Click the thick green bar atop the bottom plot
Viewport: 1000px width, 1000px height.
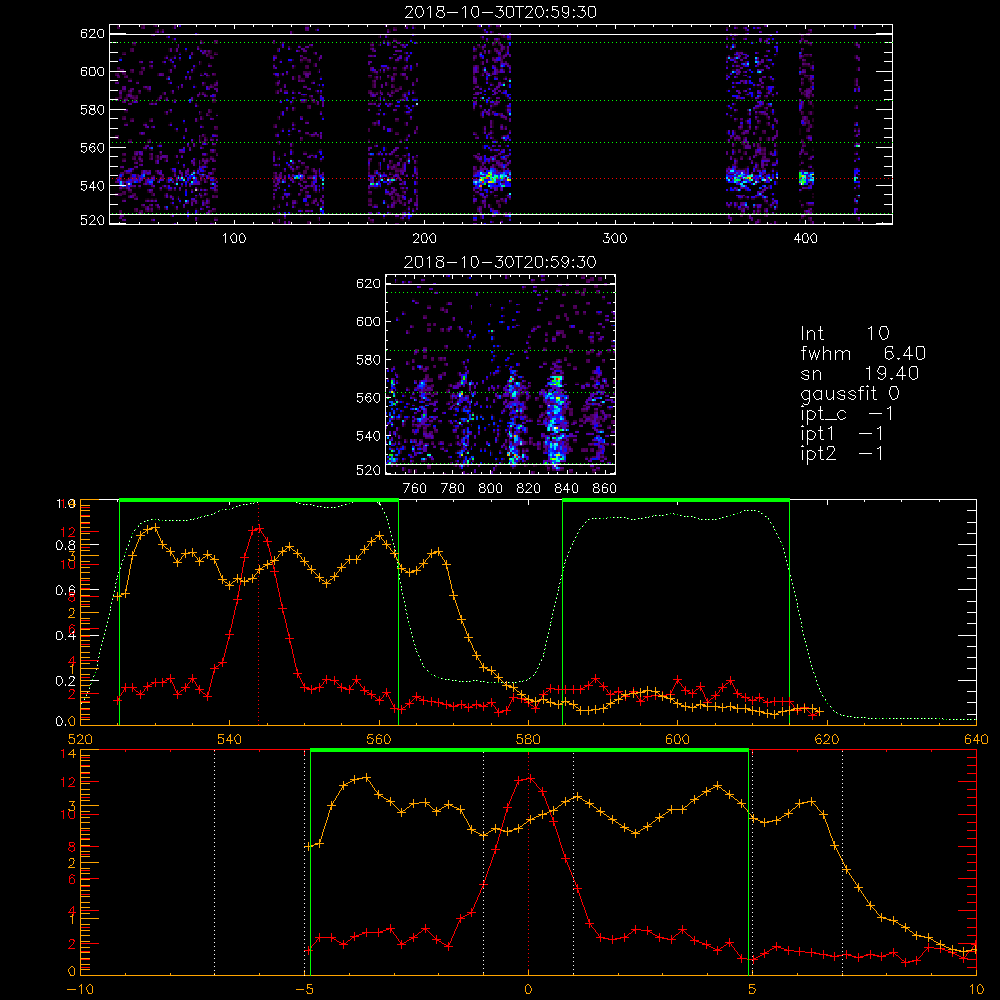(529, 751)
